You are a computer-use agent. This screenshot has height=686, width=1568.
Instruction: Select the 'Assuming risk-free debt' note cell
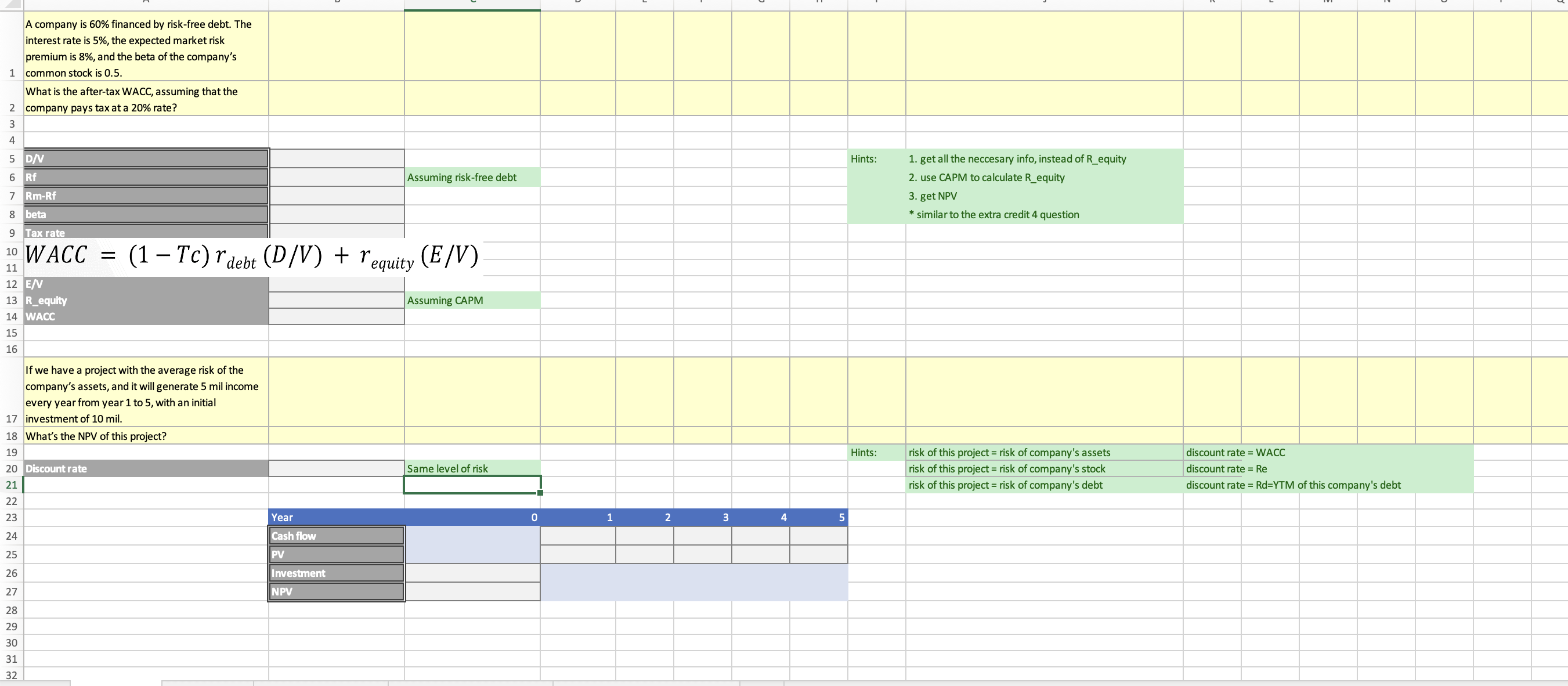coord(472,177)
